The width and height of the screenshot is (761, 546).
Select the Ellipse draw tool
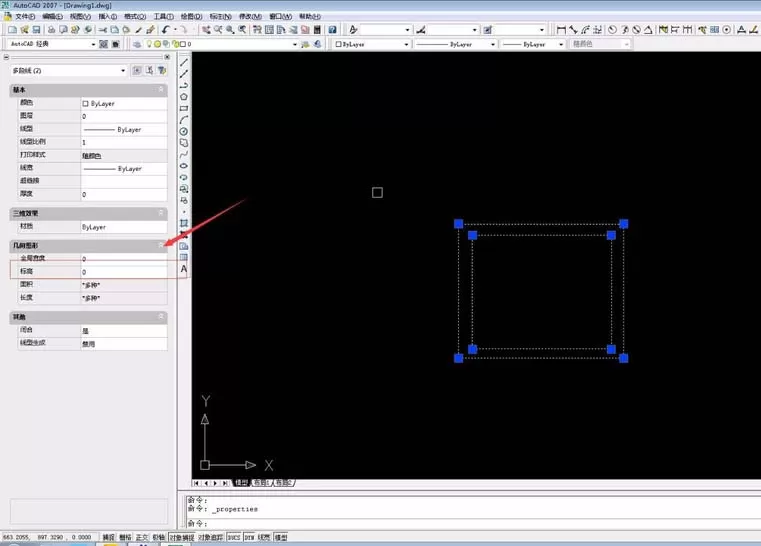184,166
